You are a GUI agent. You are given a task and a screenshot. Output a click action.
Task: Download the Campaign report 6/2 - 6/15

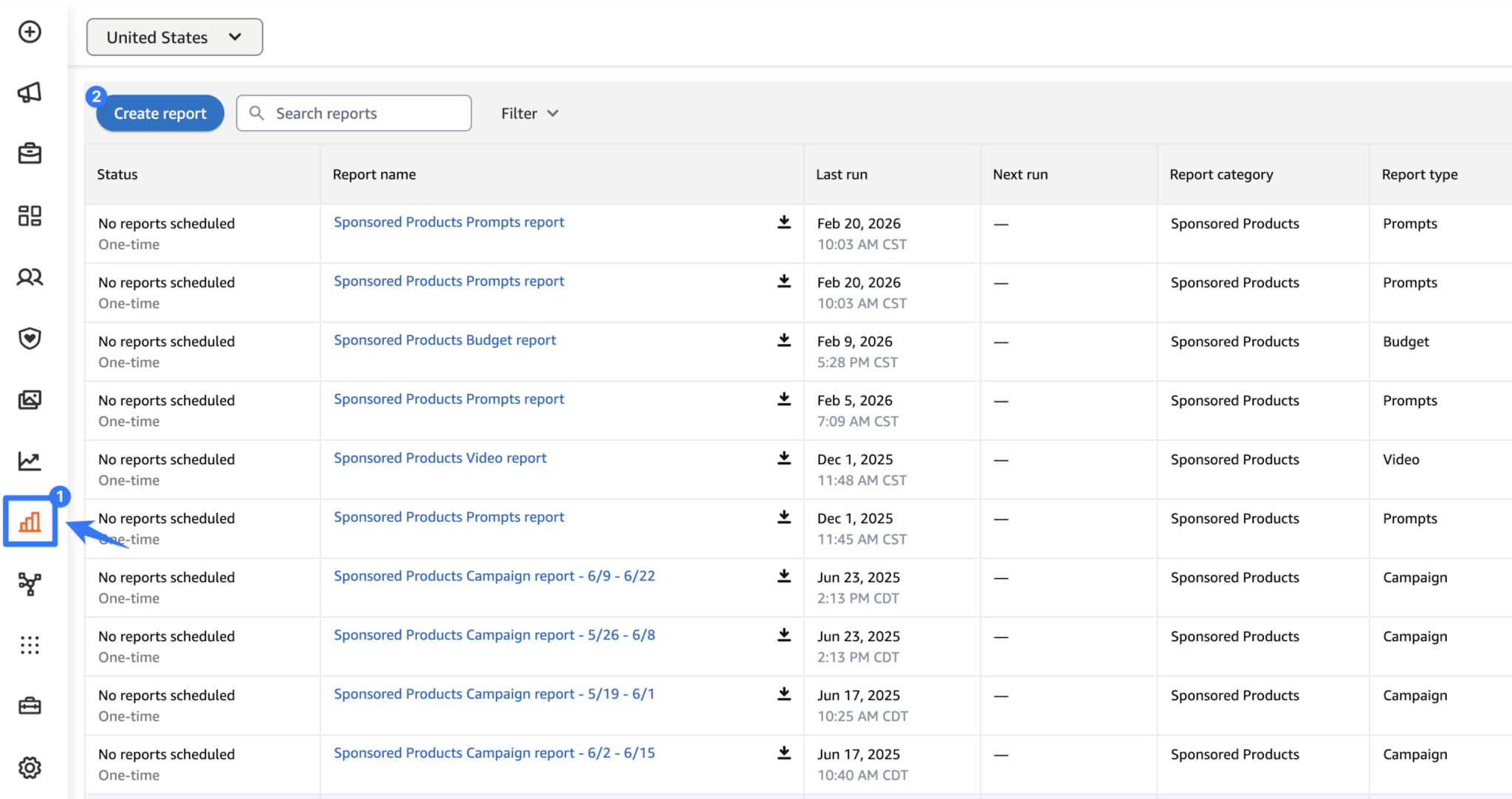pos(784,753)
